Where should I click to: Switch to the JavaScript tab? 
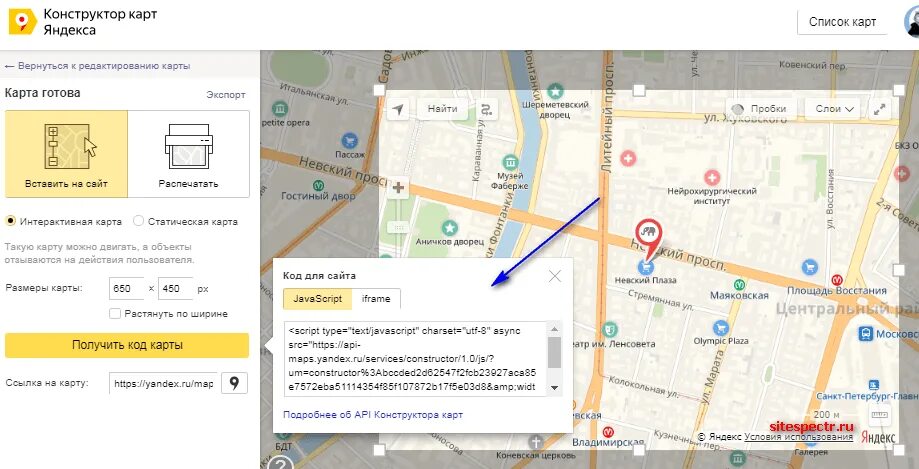point(317,298)
